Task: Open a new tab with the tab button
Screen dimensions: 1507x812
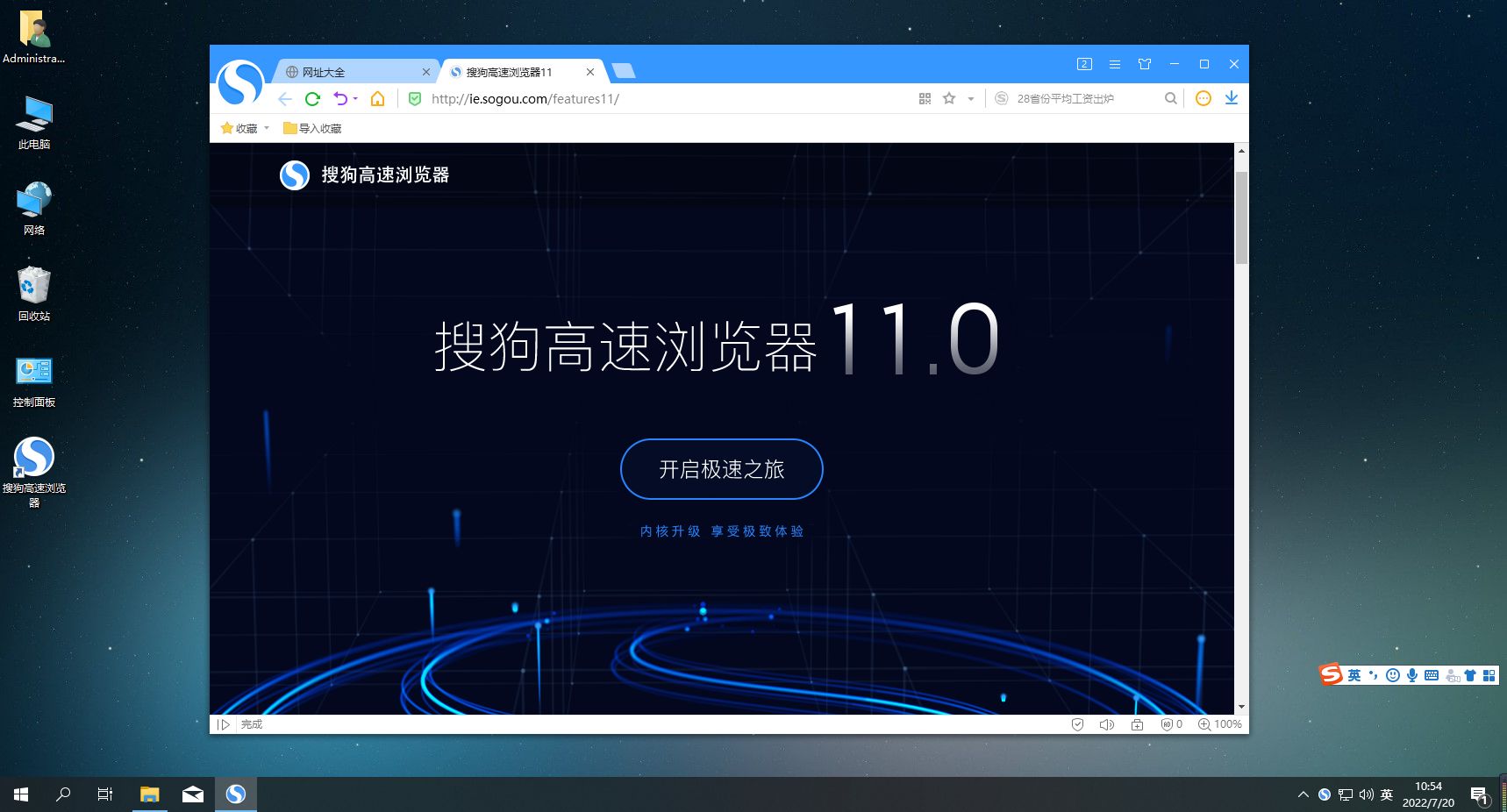Action: click(x=623, y=71)
